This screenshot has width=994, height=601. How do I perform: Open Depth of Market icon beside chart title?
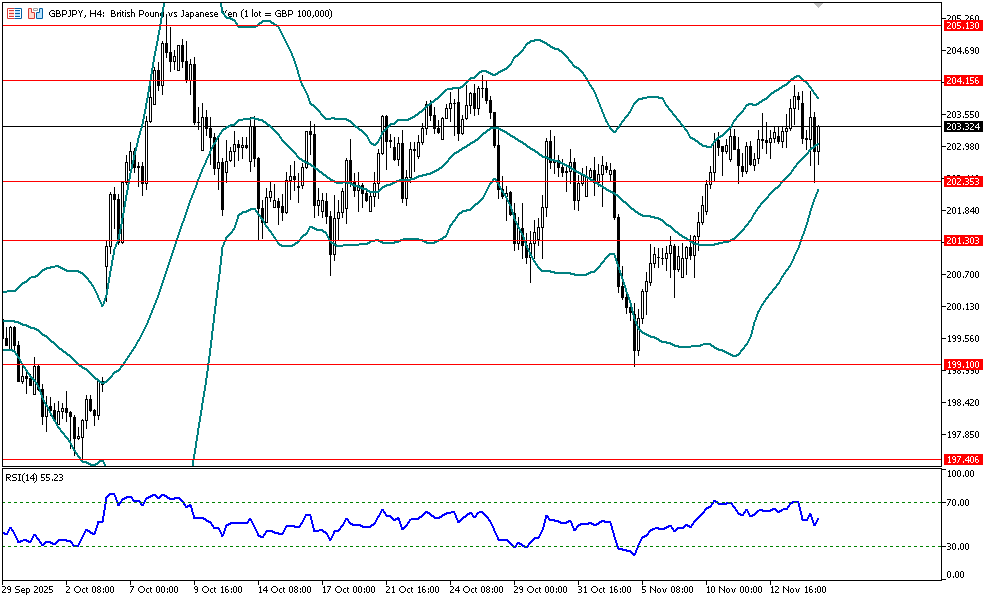35,14
